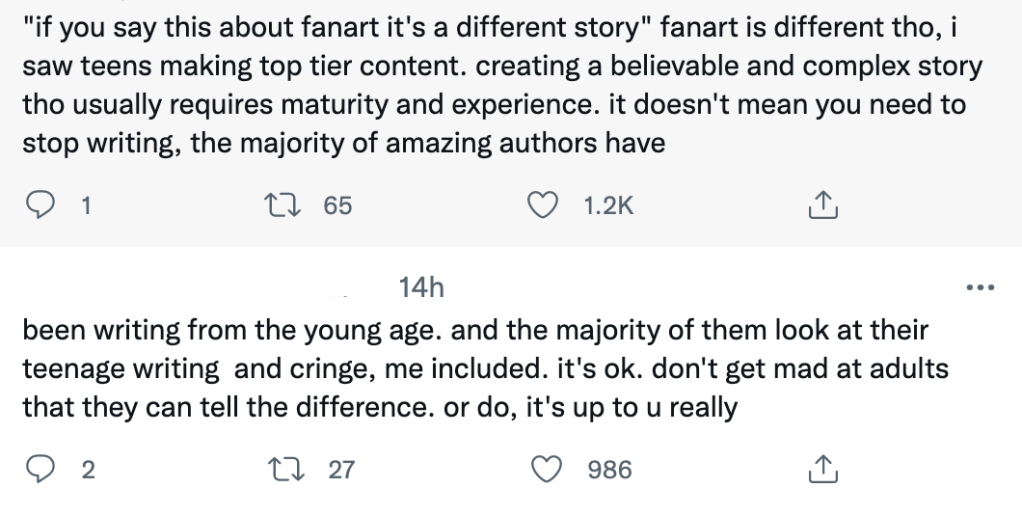Click the 27 retweets count
This screenshot has height=515, width=1022.
341,469
